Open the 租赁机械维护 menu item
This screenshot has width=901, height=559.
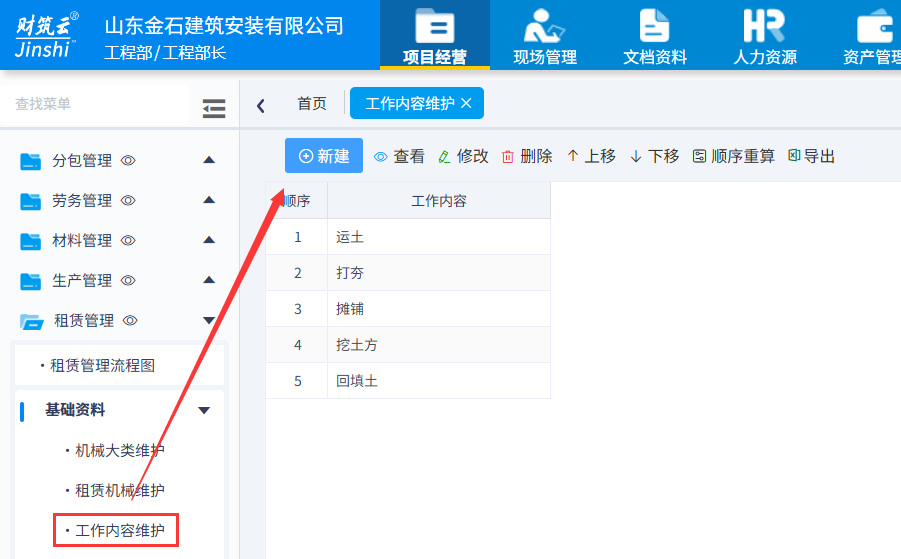click(x=120, y=490)
